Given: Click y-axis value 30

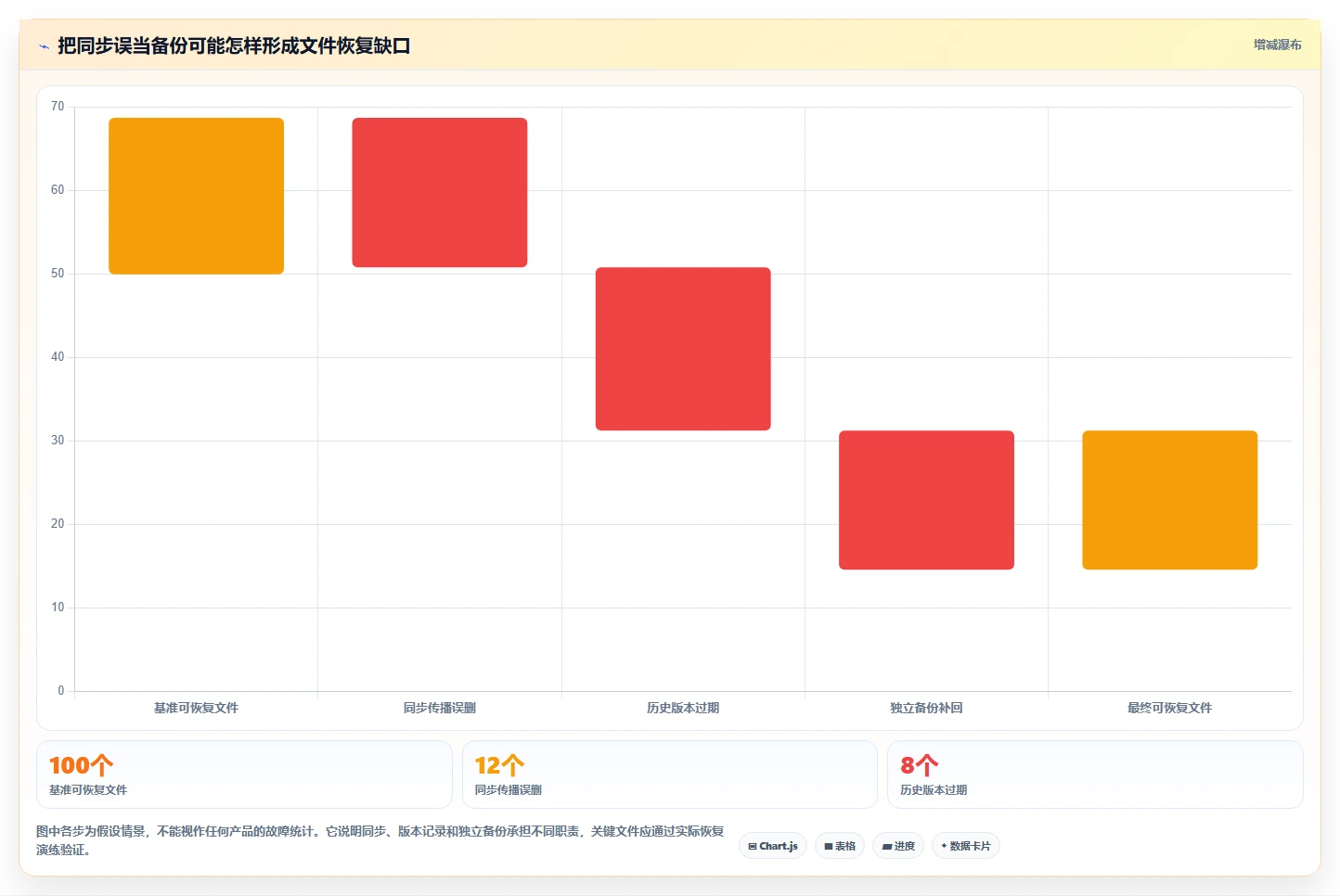Looking at the screenshot, I should (x=58, y=441).
